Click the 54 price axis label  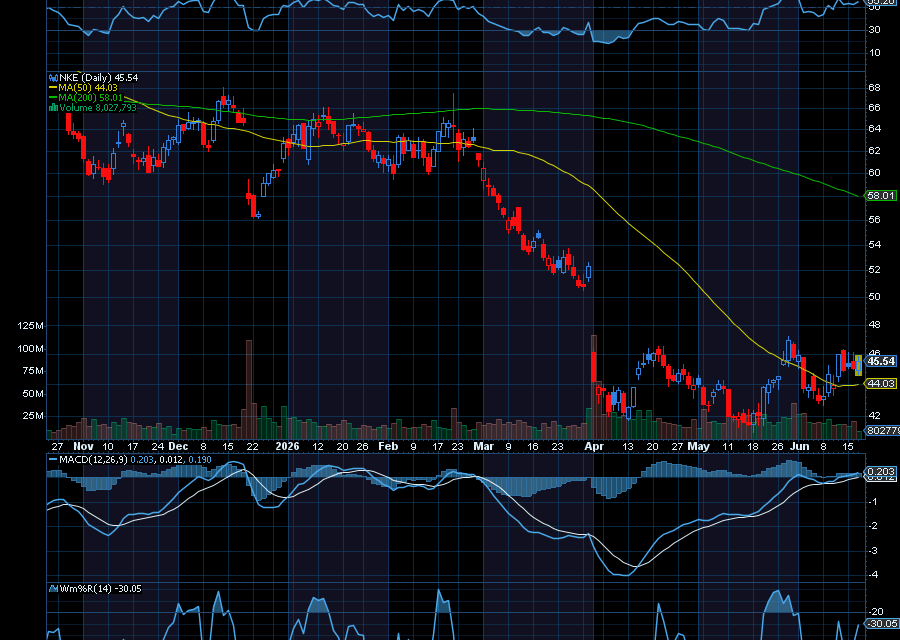pos(874,245)
